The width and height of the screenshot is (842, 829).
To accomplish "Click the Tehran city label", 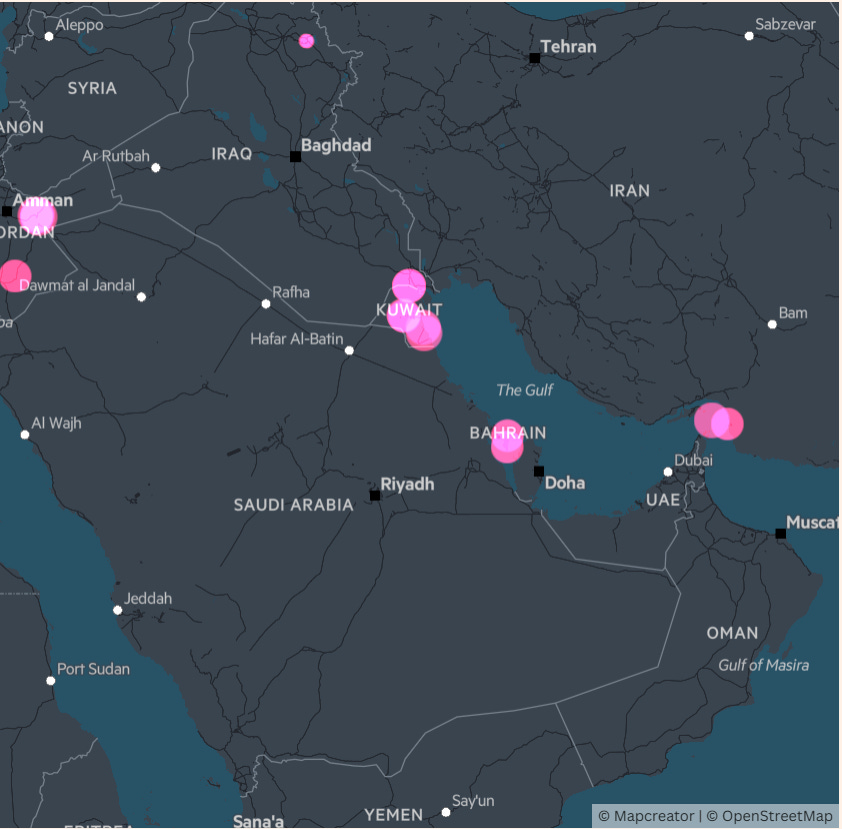I will 569,47.
